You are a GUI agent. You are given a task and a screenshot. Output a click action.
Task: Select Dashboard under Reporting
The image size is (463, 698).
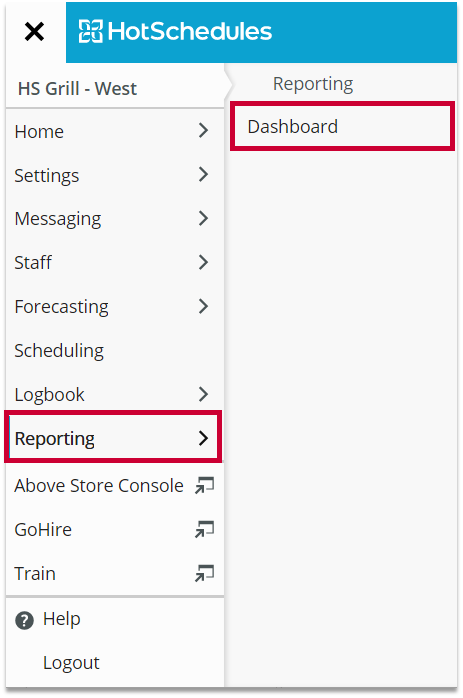342,126
